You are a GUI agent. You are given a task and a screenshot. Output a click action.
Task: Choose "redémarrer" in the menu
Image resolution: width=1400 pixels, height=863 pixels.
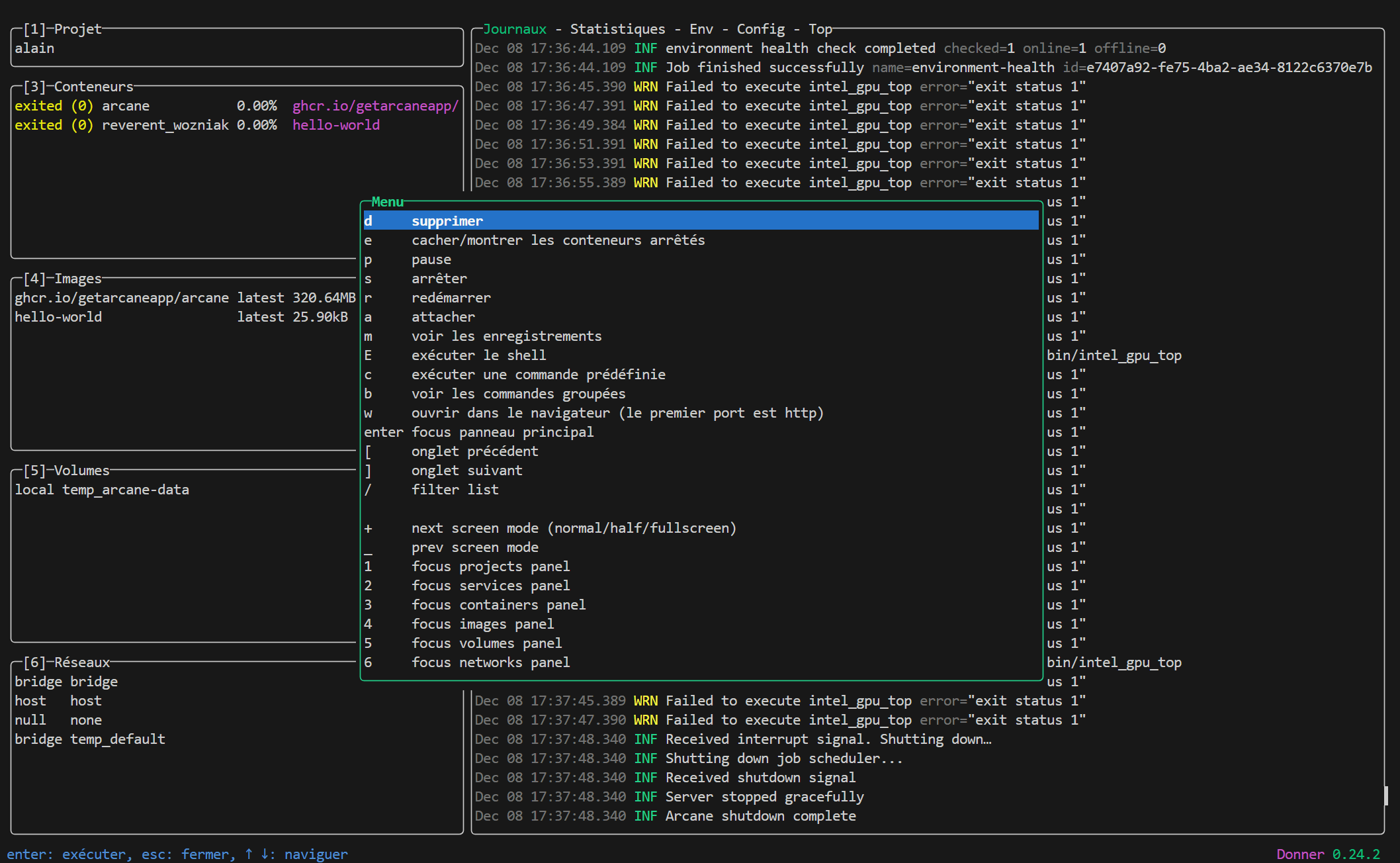pos(451,297)
